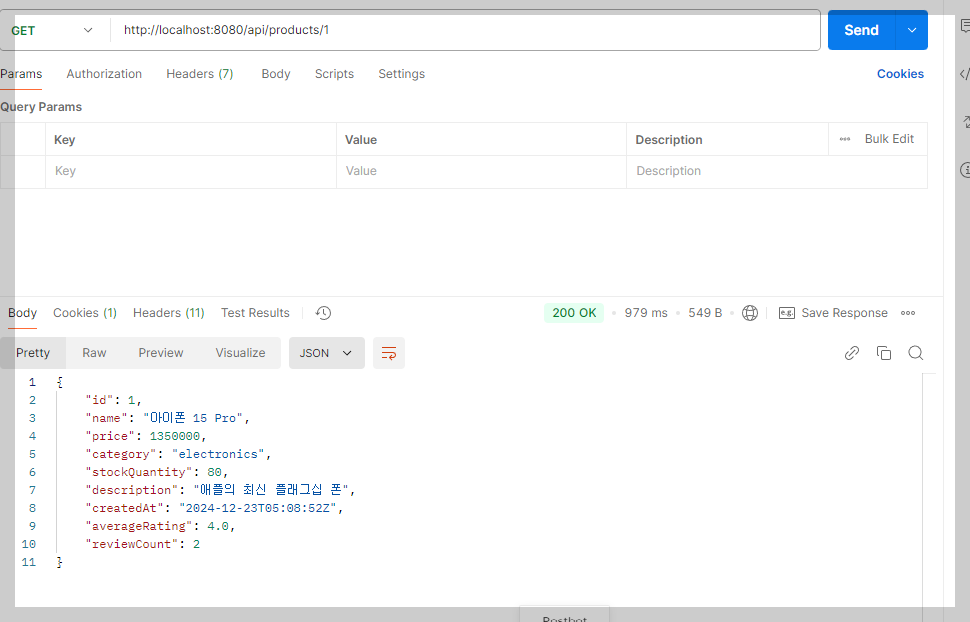The width and height of the screenshot is (970, 622).
Task: Open the request Body tab
Action: [x=276, y=74]
